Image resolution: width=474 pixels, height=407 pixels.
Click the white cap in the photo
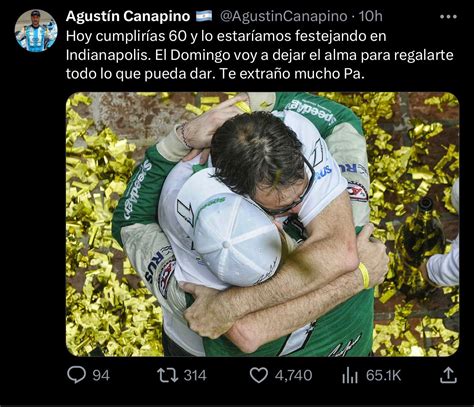pyautogui.click(x=235, y=232)
